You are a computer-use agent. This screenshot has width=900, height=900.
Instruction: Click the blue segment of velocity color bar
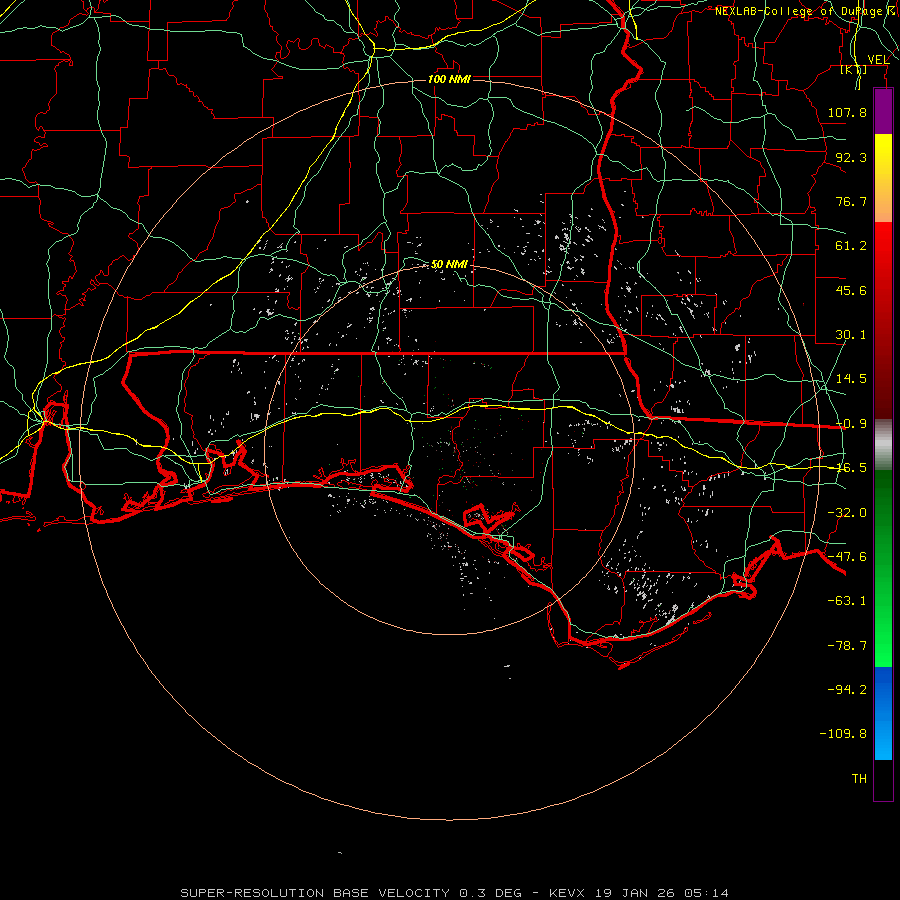883,713
